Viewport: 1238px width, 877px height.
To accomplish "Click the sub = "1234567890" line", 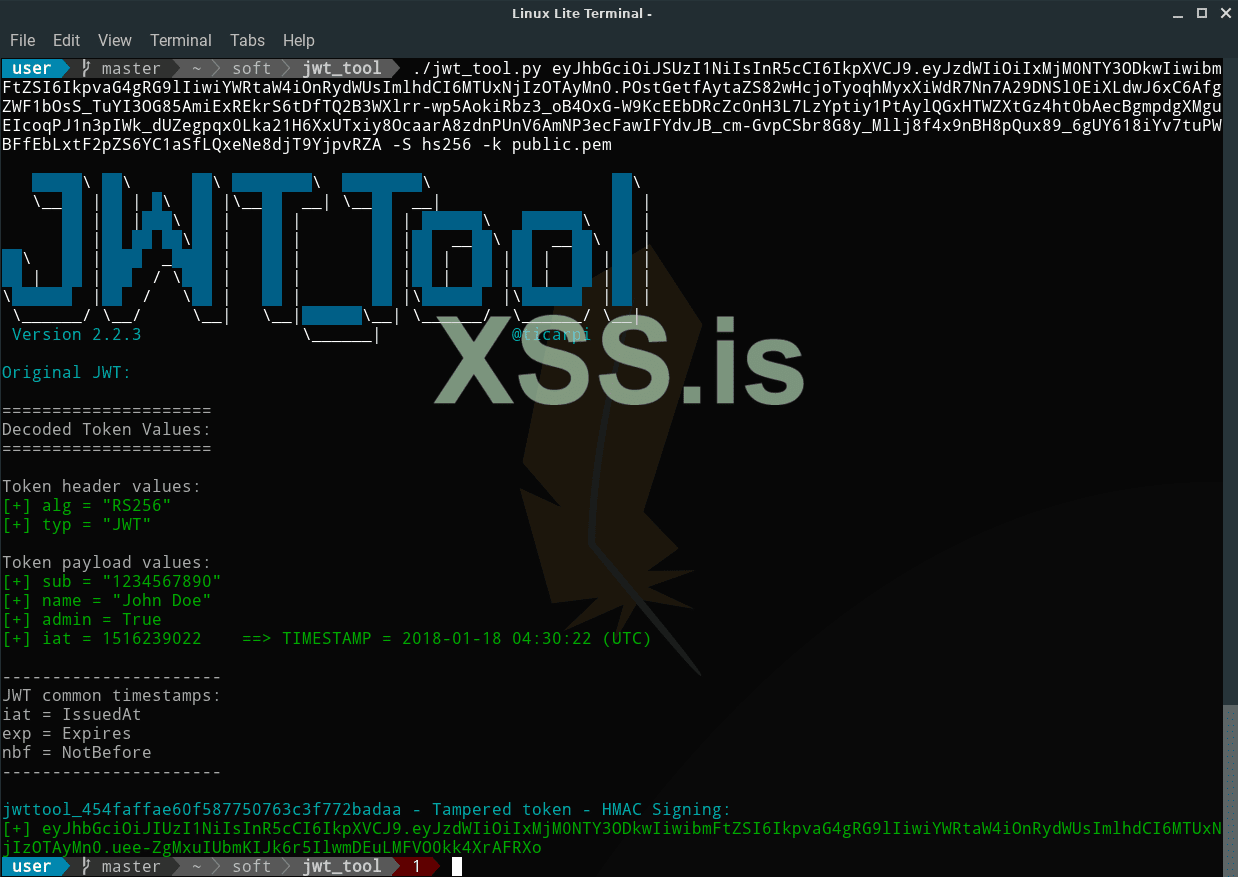I will 111,581.
